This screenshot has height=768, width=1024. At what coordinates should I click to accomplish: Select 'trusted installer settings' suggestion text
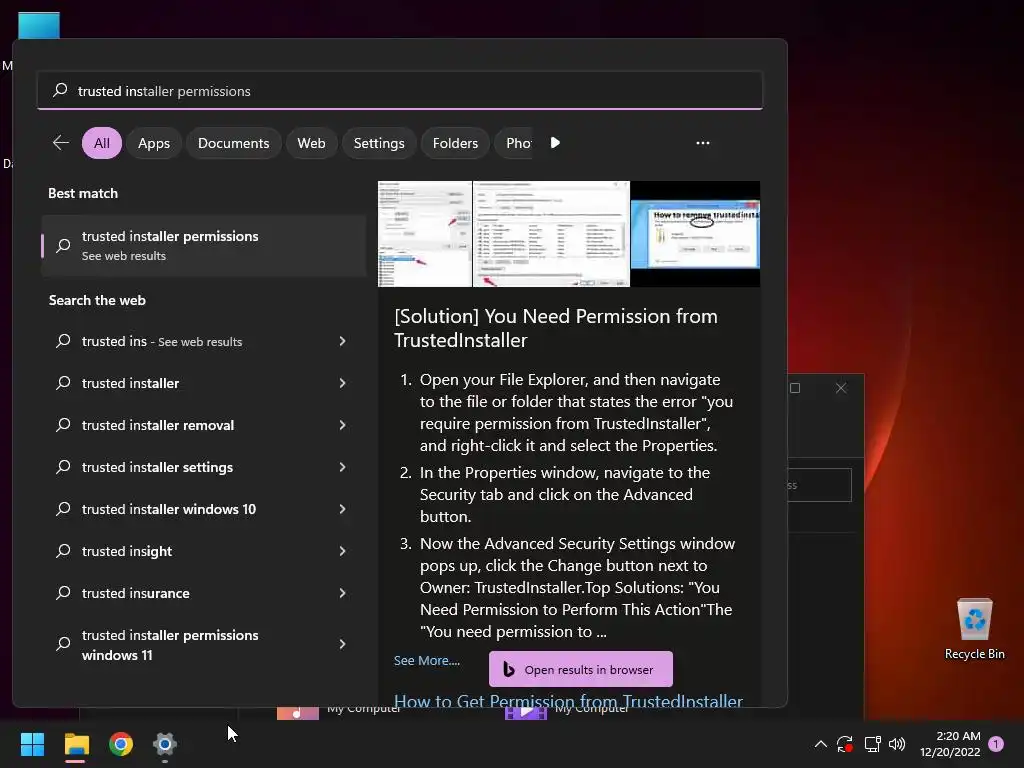pos(157,467)
